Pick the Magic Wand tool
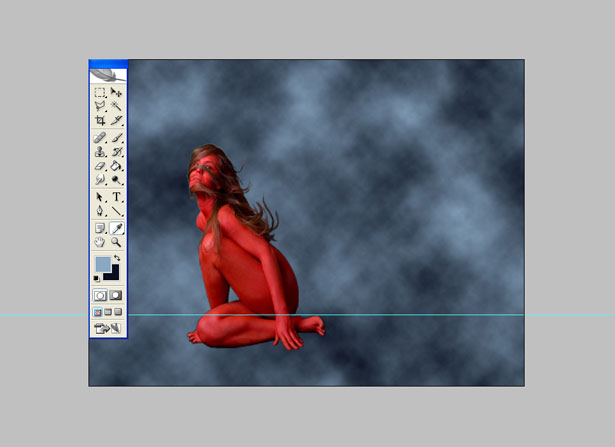615x447 pixels. [116, 106]
